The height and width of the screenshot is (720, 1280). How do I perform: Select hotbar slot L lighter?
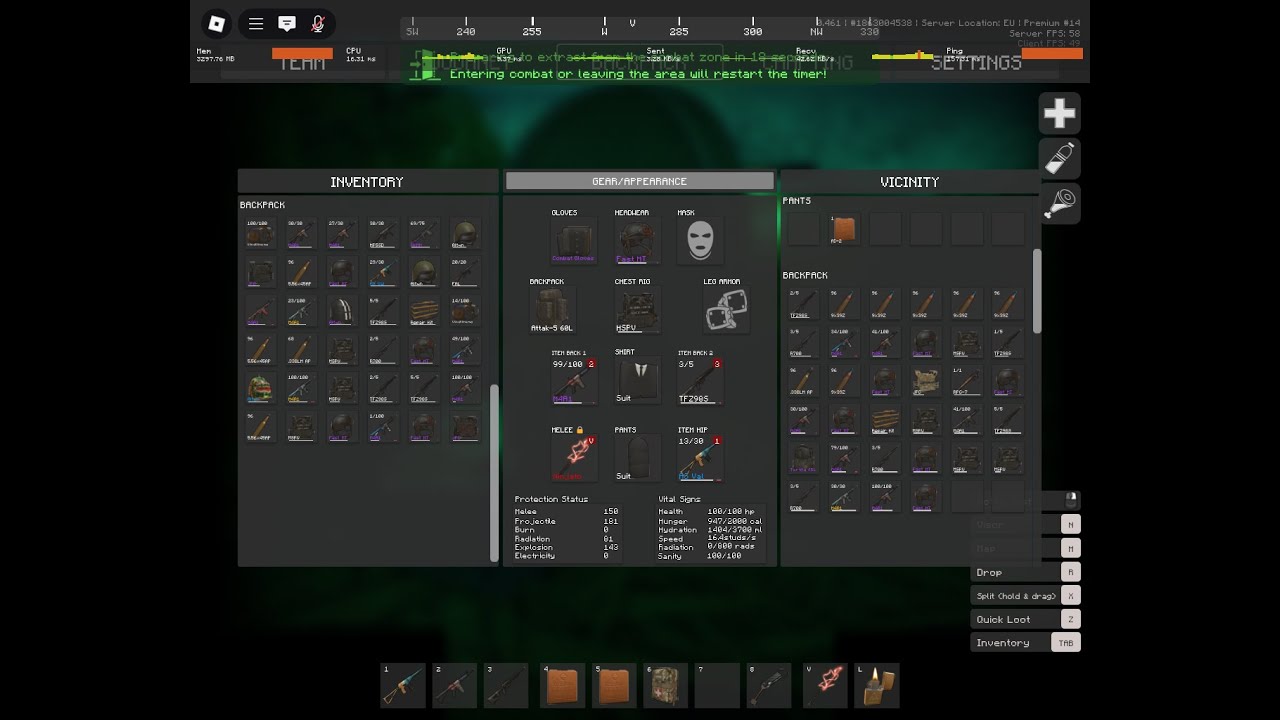coord(877,685)
